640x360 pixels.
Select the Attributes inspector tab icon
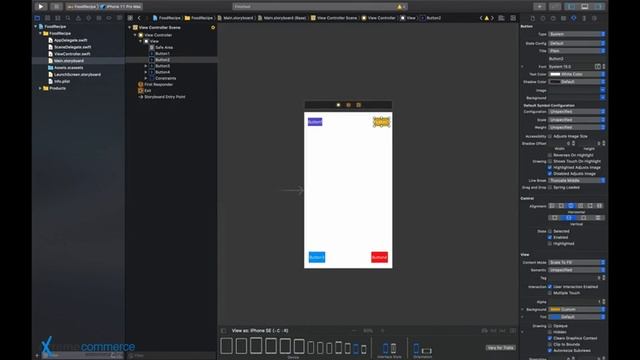573,18
